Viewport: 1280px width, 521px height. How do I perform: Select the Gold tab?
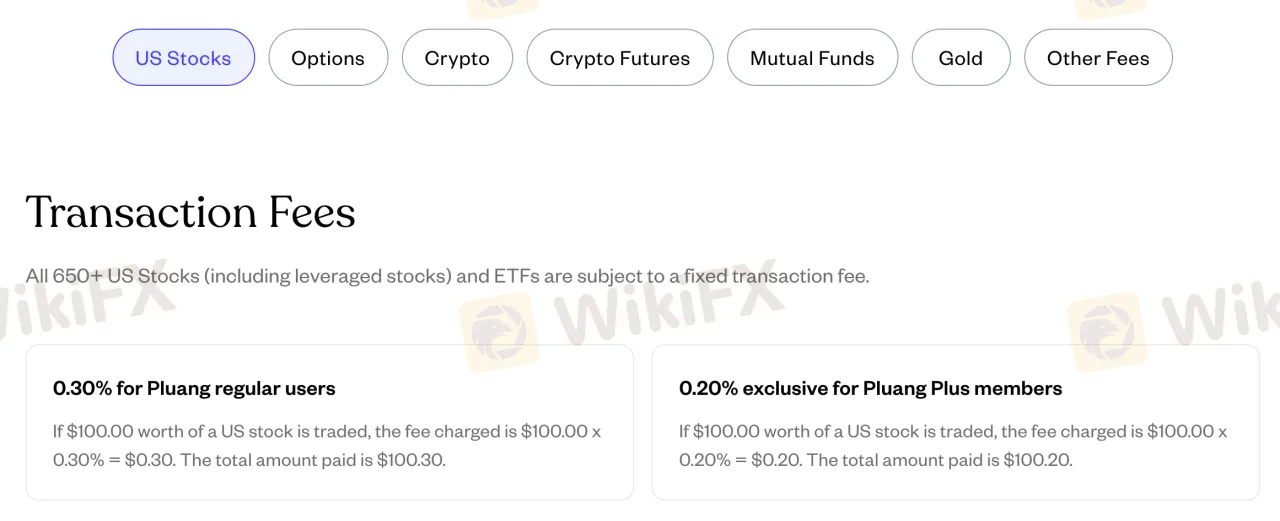point(961,58)
